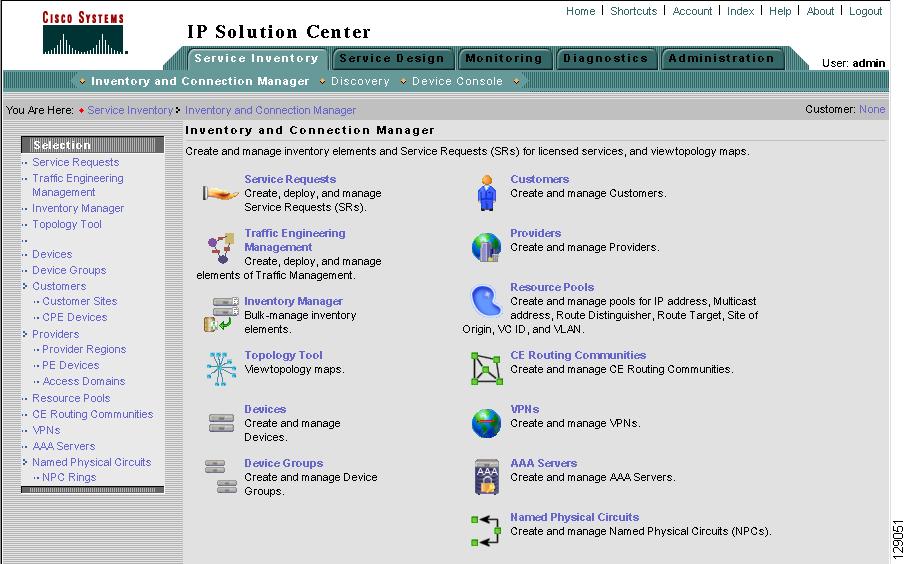Open the Shortcuts link

[x=633, y=11]
